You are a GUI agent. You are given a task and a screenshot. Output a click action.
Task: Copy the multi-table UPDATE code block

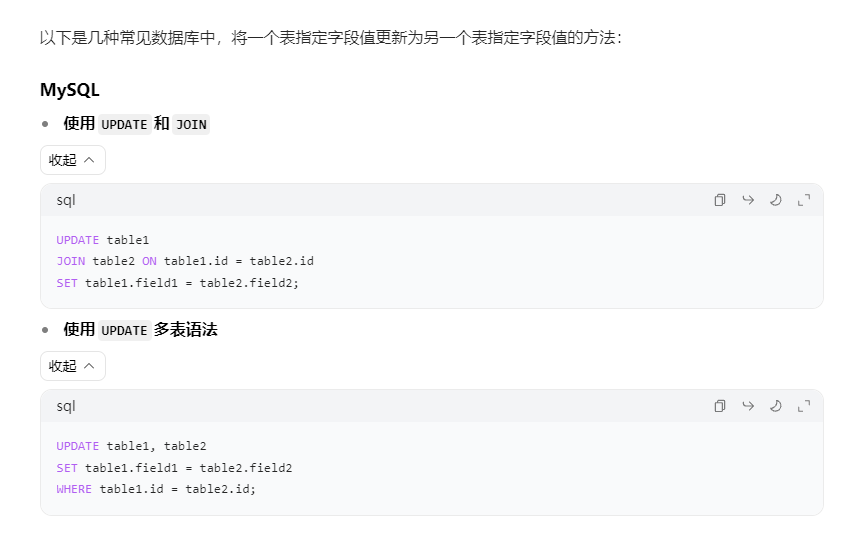click(719, 406)
